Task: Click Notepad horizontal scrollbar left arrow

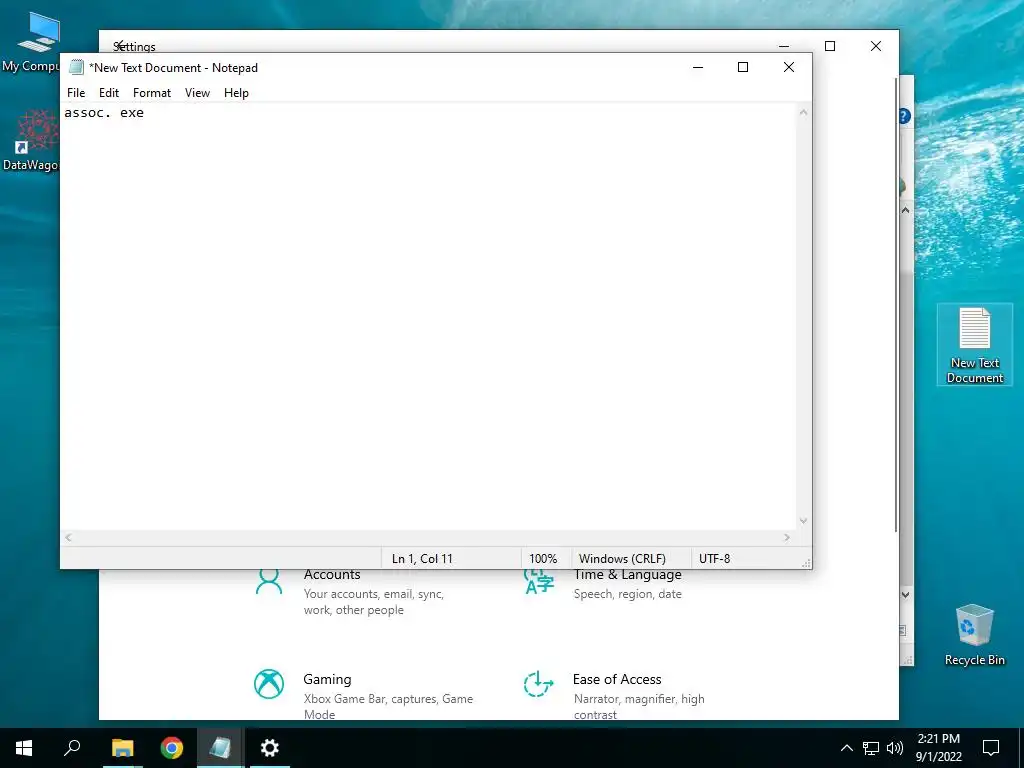Action: pyautogui.click(x=68, y=537)
